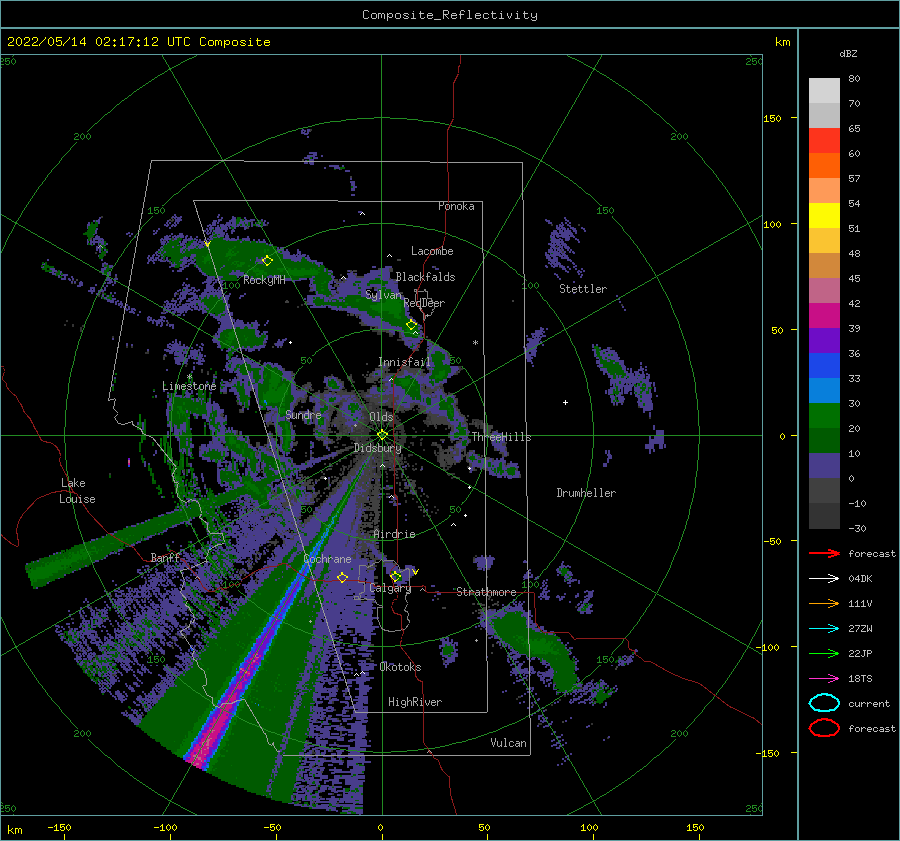Click yellow diamond marker below Cochrane
Viewport: 900px width, 841px height.
tap(342, 577)
